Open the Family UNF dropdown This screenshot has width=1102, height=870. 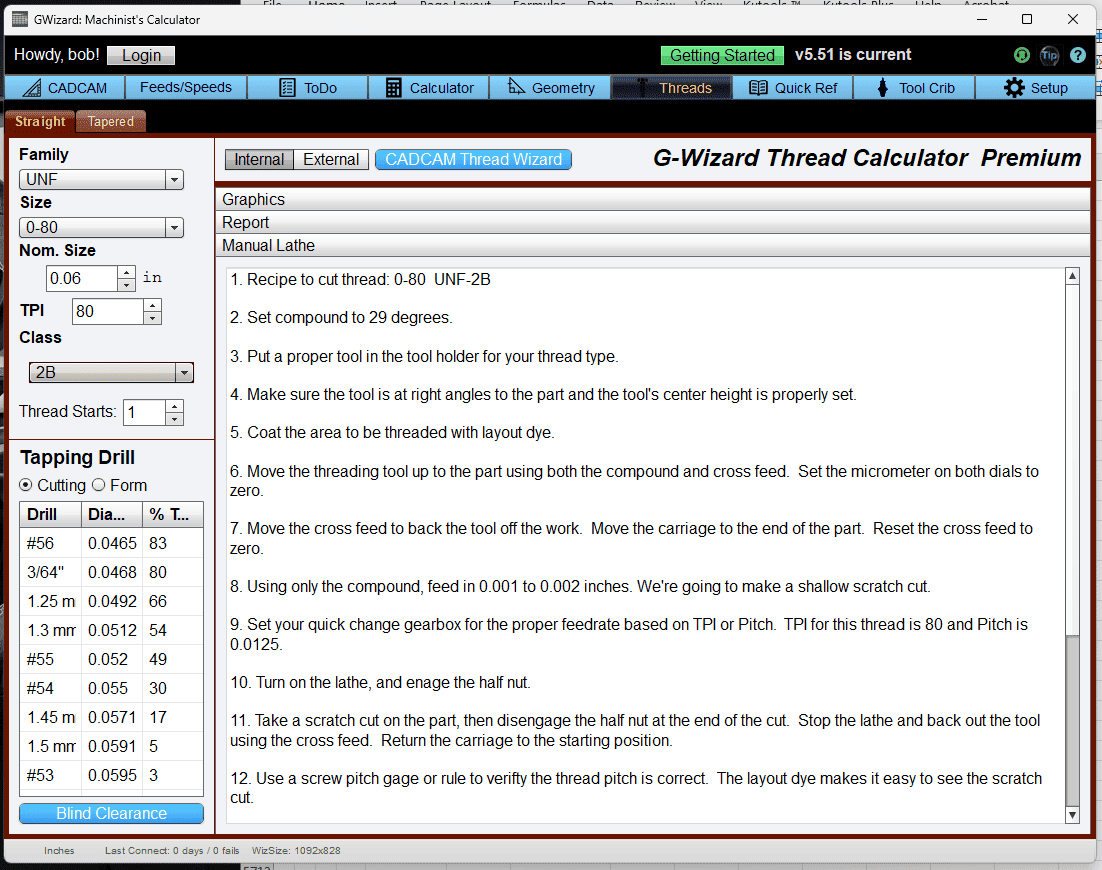173,179
